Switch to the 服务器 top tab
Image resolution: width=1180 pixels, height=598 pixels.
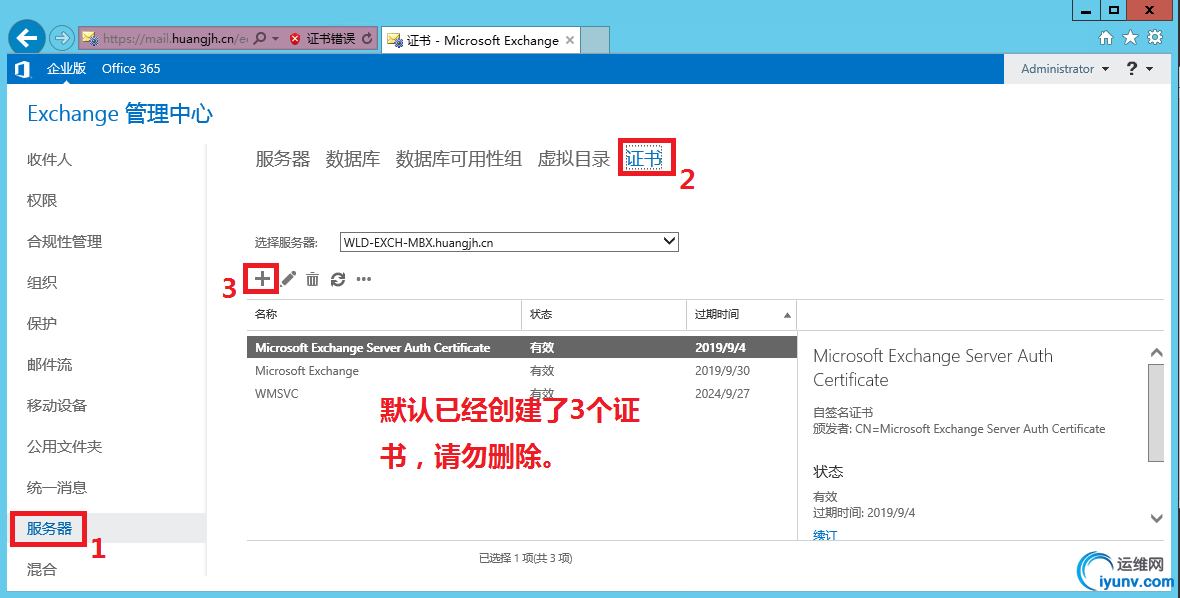tap(283, 159)
